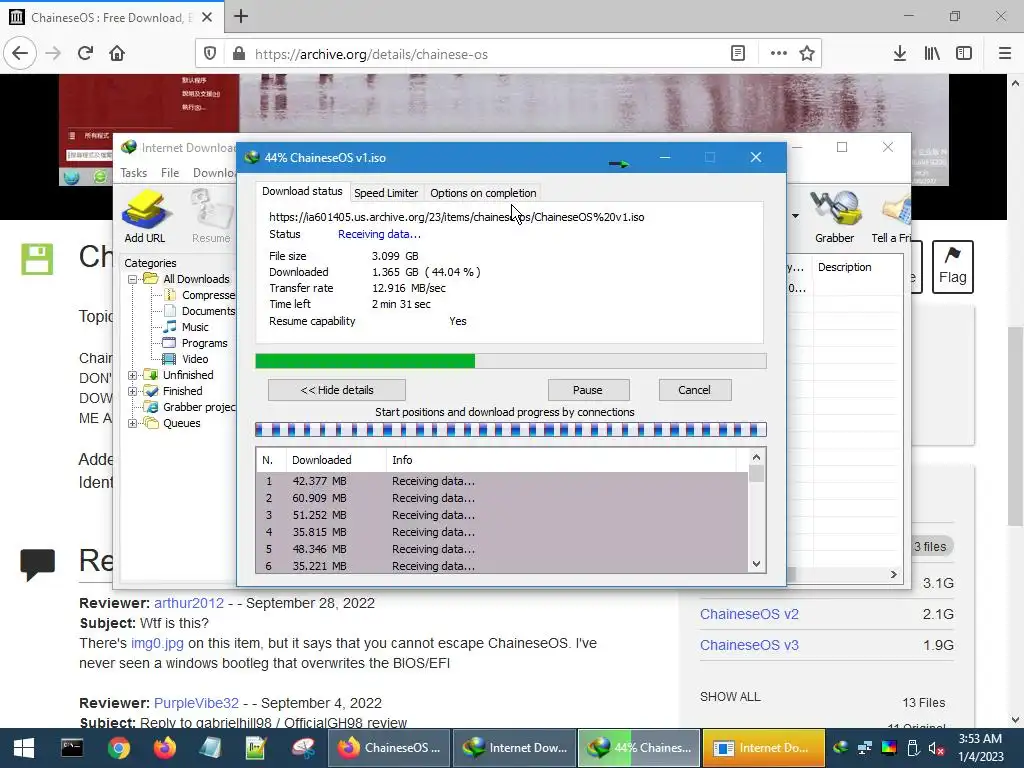Expand the Queues category
Viewport: 1024px width, 768px height.
(133, 423)
